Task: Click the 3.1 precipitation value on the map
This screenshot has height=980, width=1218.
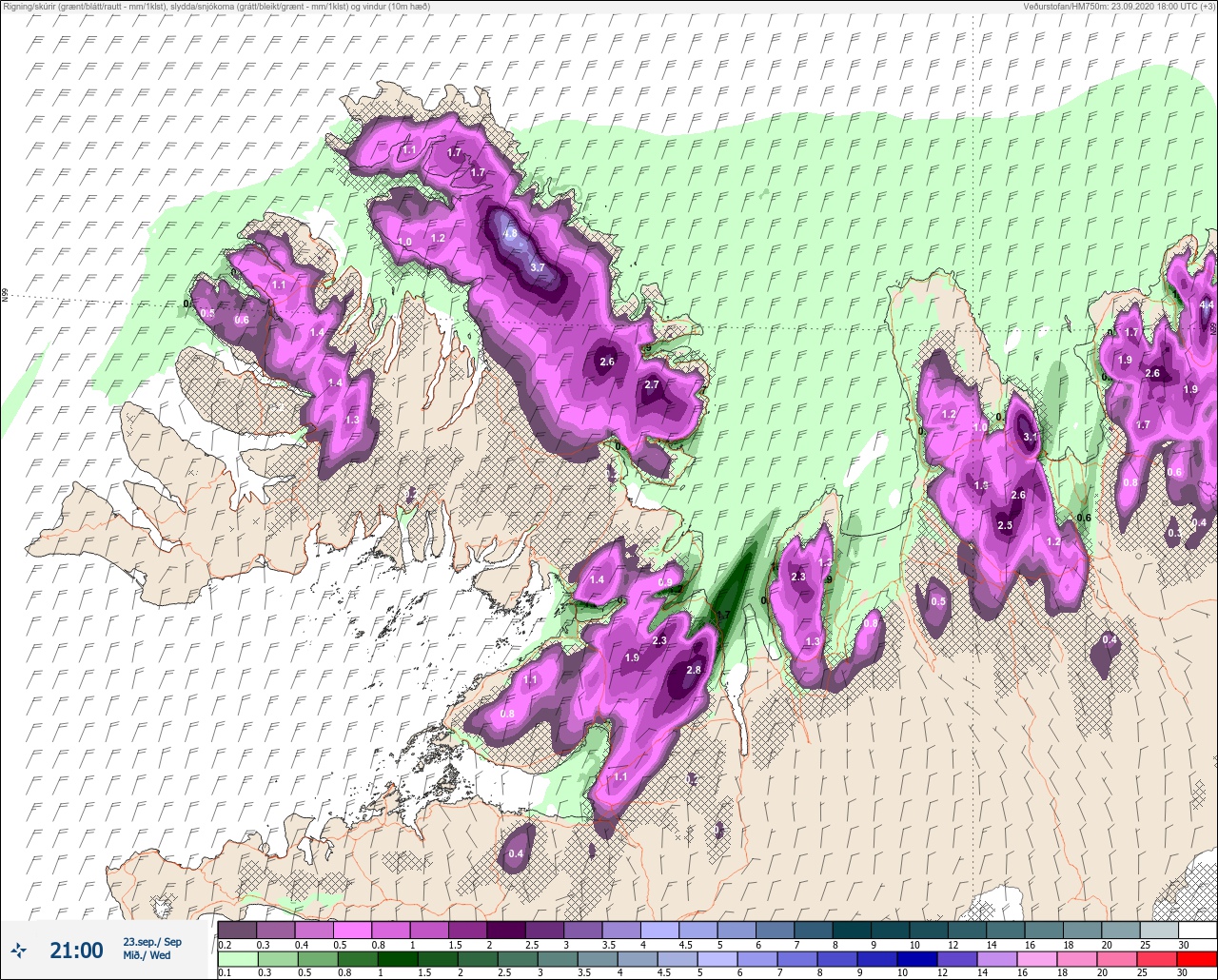Action: (1030, 437)
